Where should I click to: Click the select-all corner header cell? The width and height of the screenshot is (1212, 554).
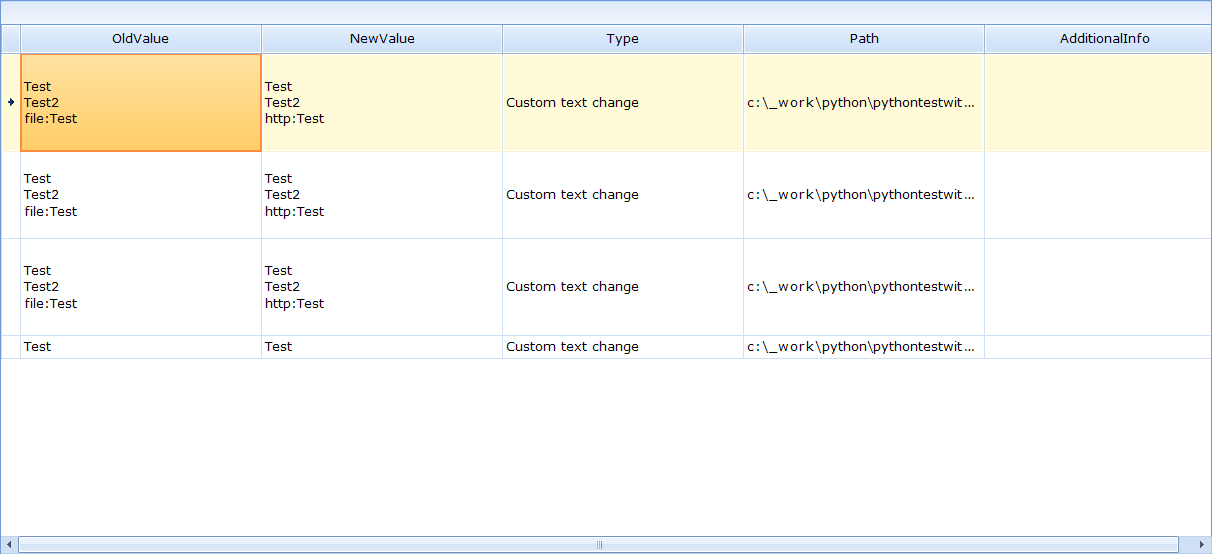coord(10,39)
